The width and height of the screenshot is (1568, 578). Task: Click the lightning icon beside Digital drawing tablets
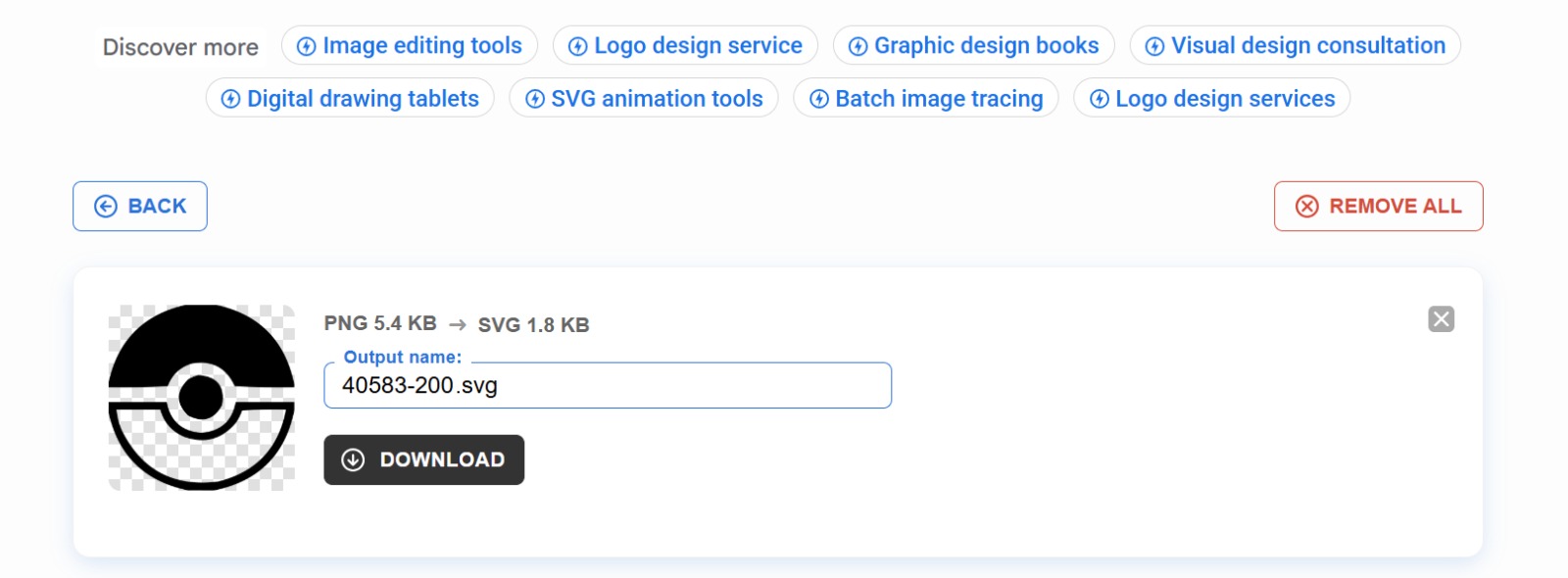click(230, 98)
